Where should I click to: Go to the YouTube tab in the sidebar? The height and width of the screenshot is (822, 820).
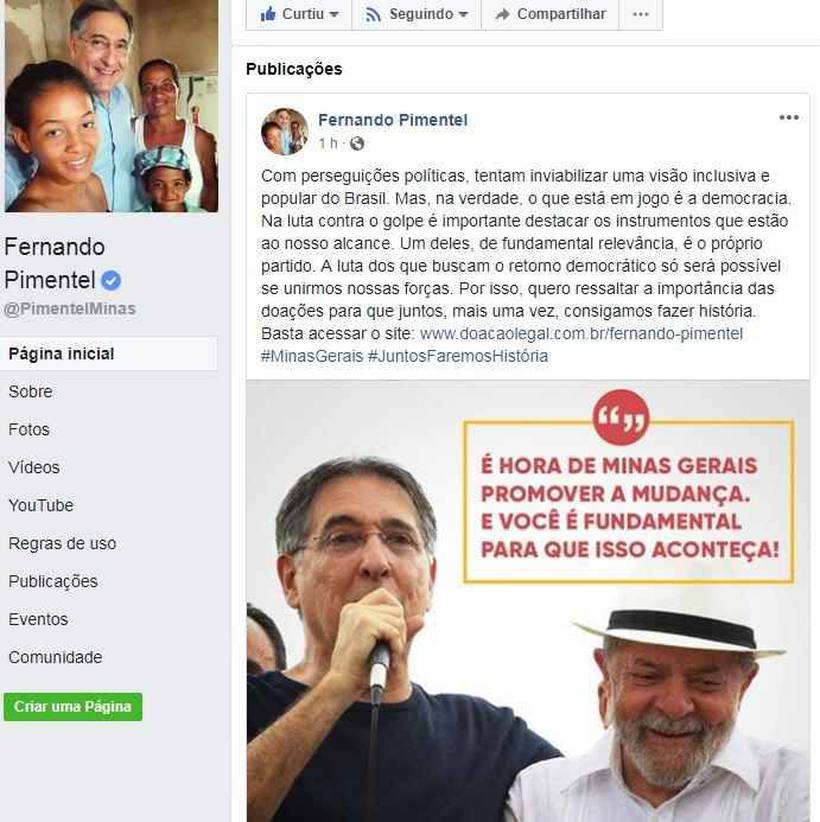point(41,505)
